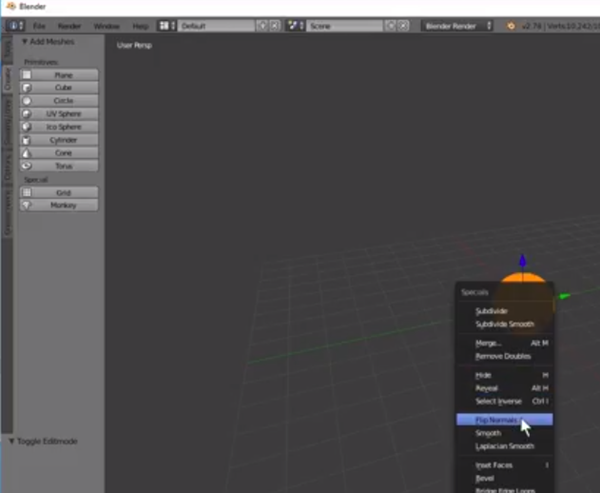This screenshot has width=600, height=493.
Task: Add a Monkey mesh
Action: pyautogui.click(x=60, y=205)
